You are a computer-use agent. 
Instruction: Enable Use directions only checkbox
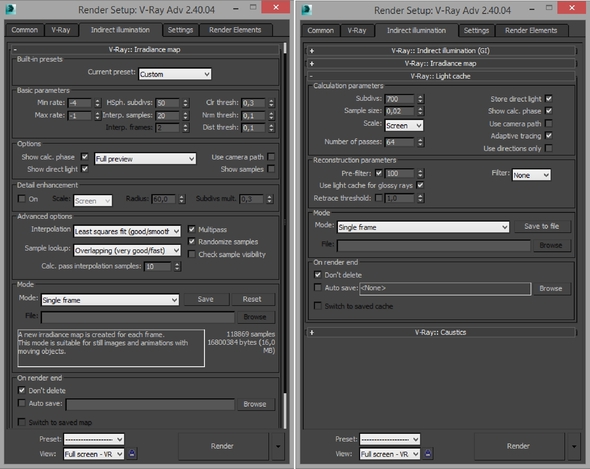click(549, 148)
